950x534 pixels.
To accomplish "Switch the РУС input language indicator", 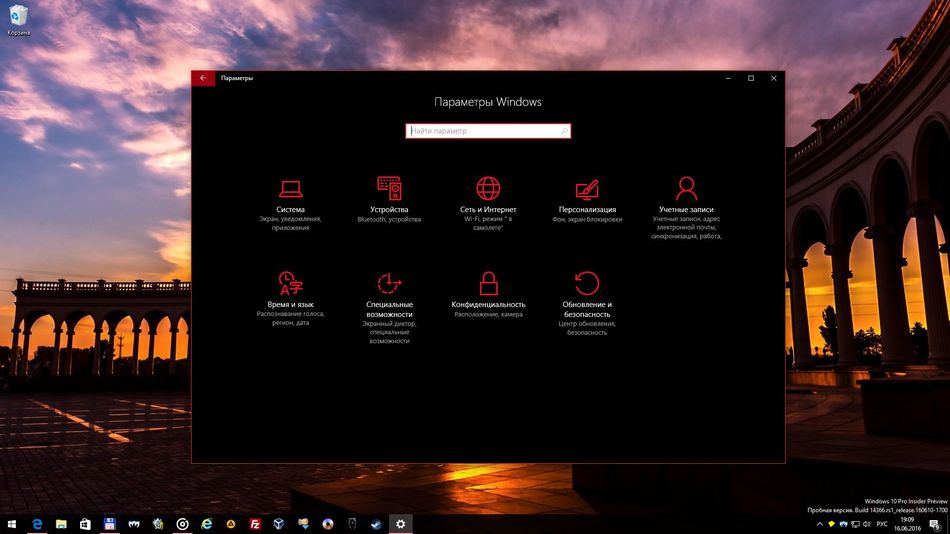I will (x=882, y=524).
